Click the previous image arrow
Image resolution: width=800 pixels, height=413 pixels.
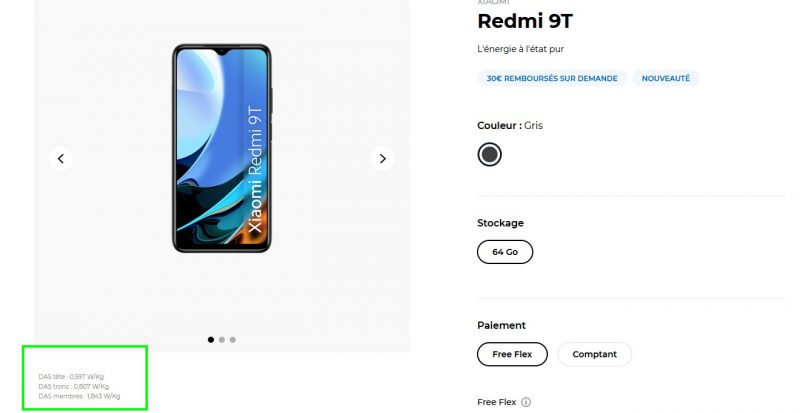pyautogui.click(x=61, y=158)
